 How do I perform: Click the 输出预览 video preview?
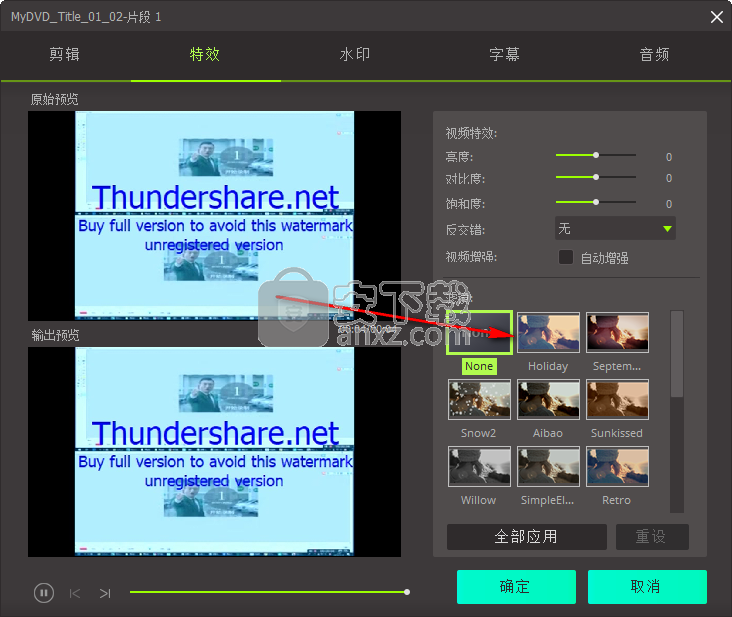point(214,452)
